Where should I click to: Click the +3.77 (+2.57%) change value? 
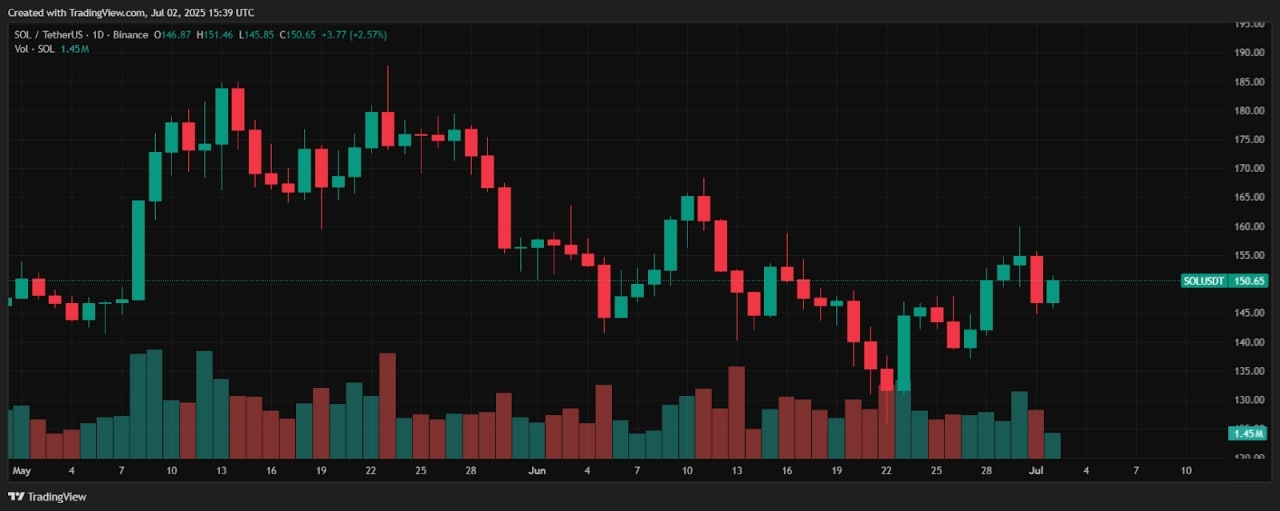356,35
